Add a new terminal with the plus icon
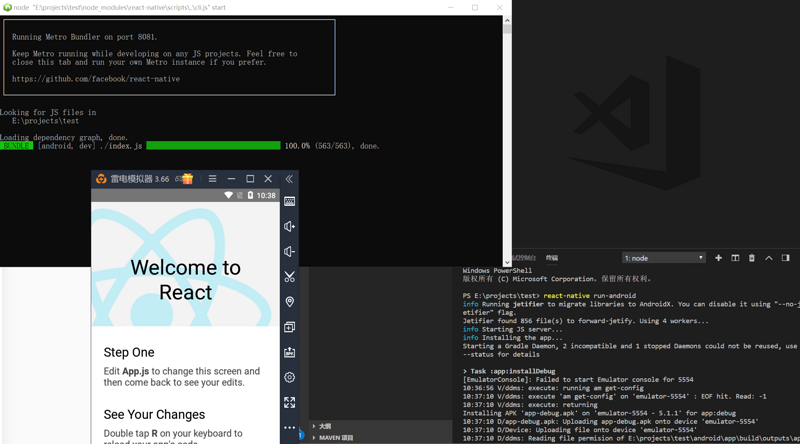This screenshot has height=444, width=800. click(x=718, y=258)
